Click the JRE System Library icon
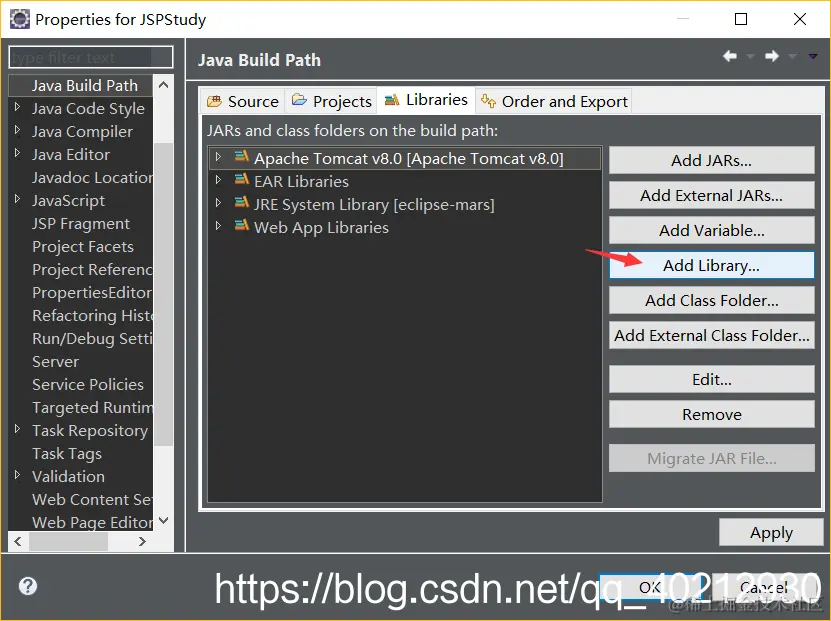 tap(241, 203)
